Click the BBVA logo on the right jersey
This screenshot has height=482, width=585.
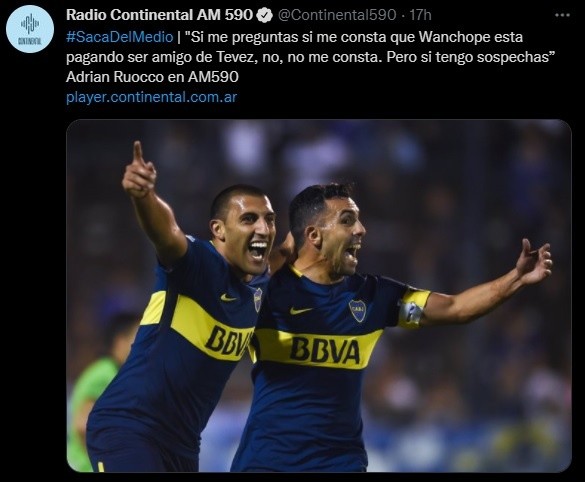pyautogui.click(x=325, y=351)
